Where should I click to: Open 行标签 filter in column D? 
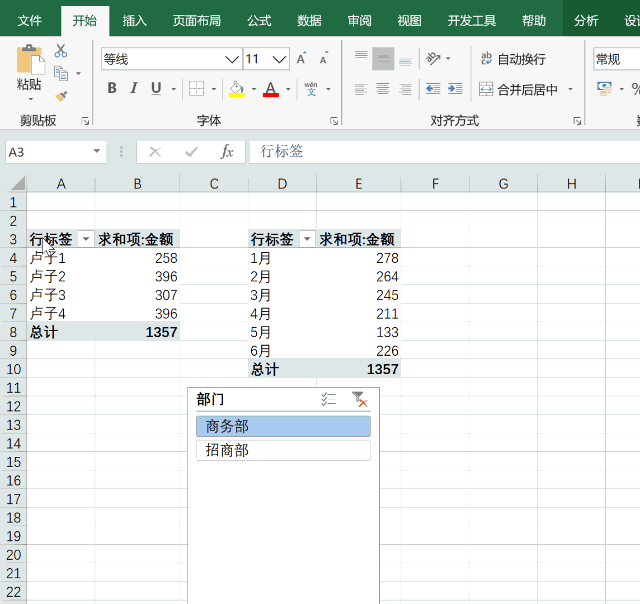coord(307,239)
